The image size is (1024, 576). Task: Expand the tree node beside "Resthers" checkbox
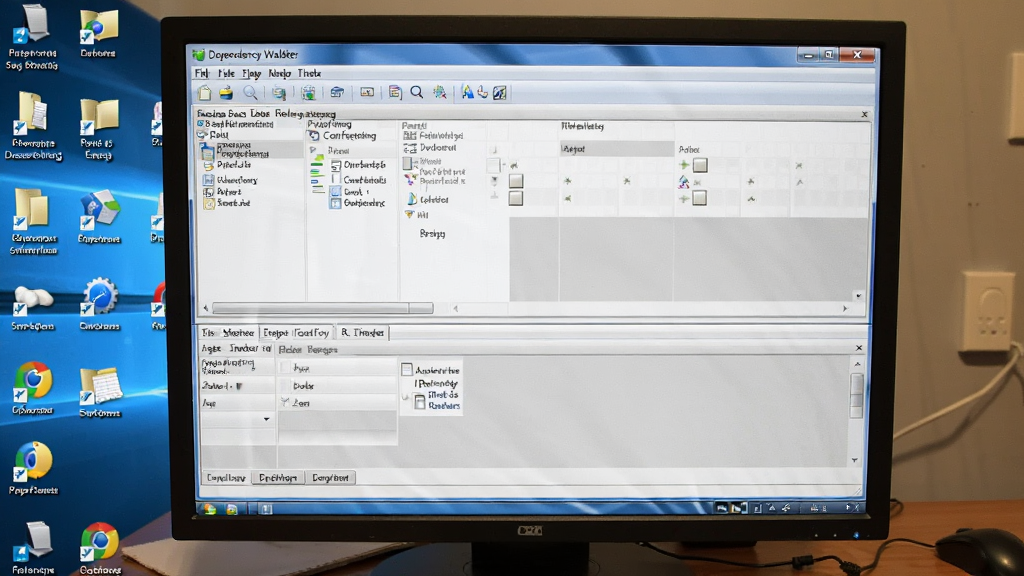(406, 397)
